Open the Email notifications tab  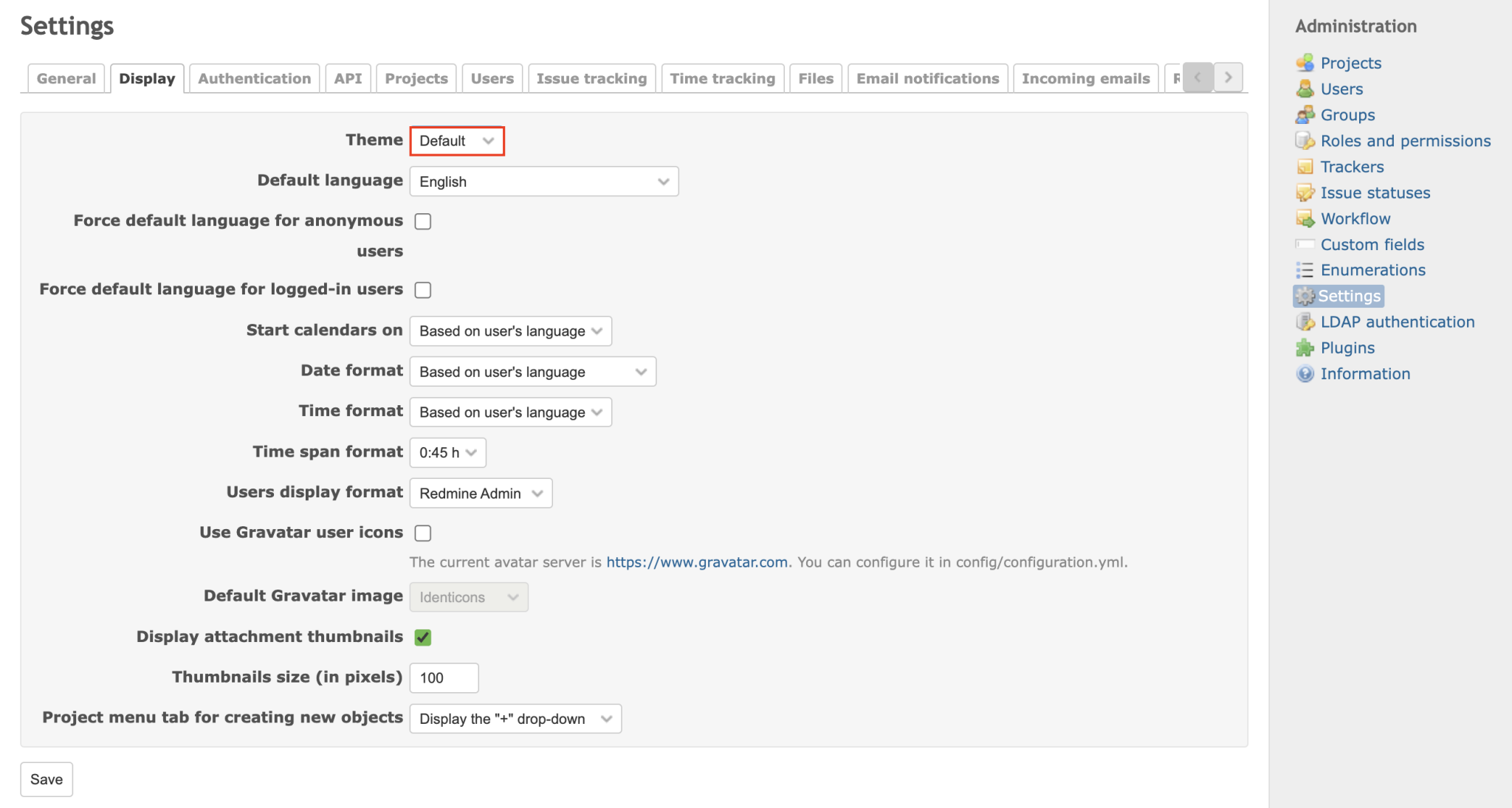coord(927,78)
